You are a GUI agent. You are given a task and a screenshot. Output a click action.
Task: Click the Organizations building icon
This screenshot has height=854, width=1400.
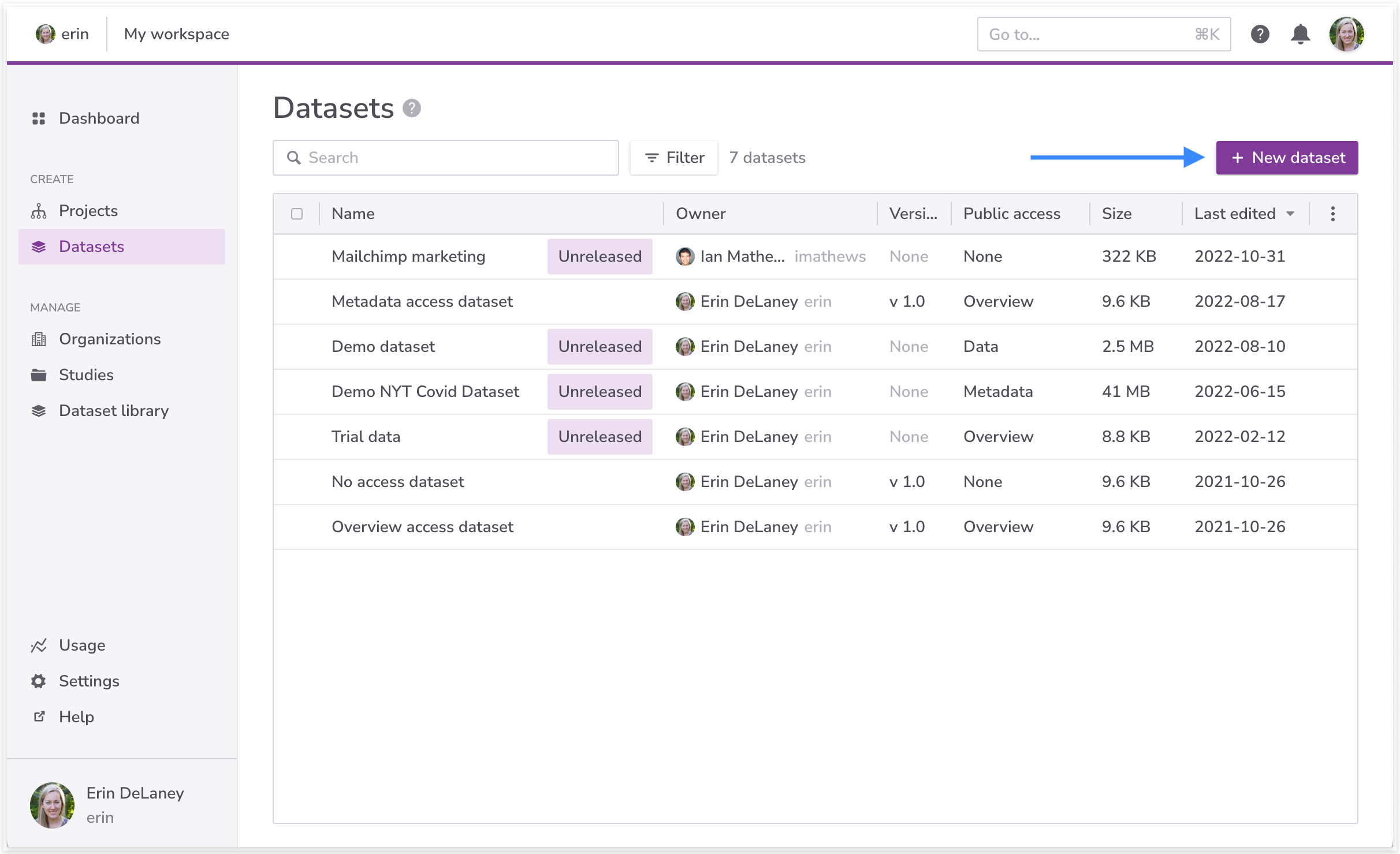[39, 339]
